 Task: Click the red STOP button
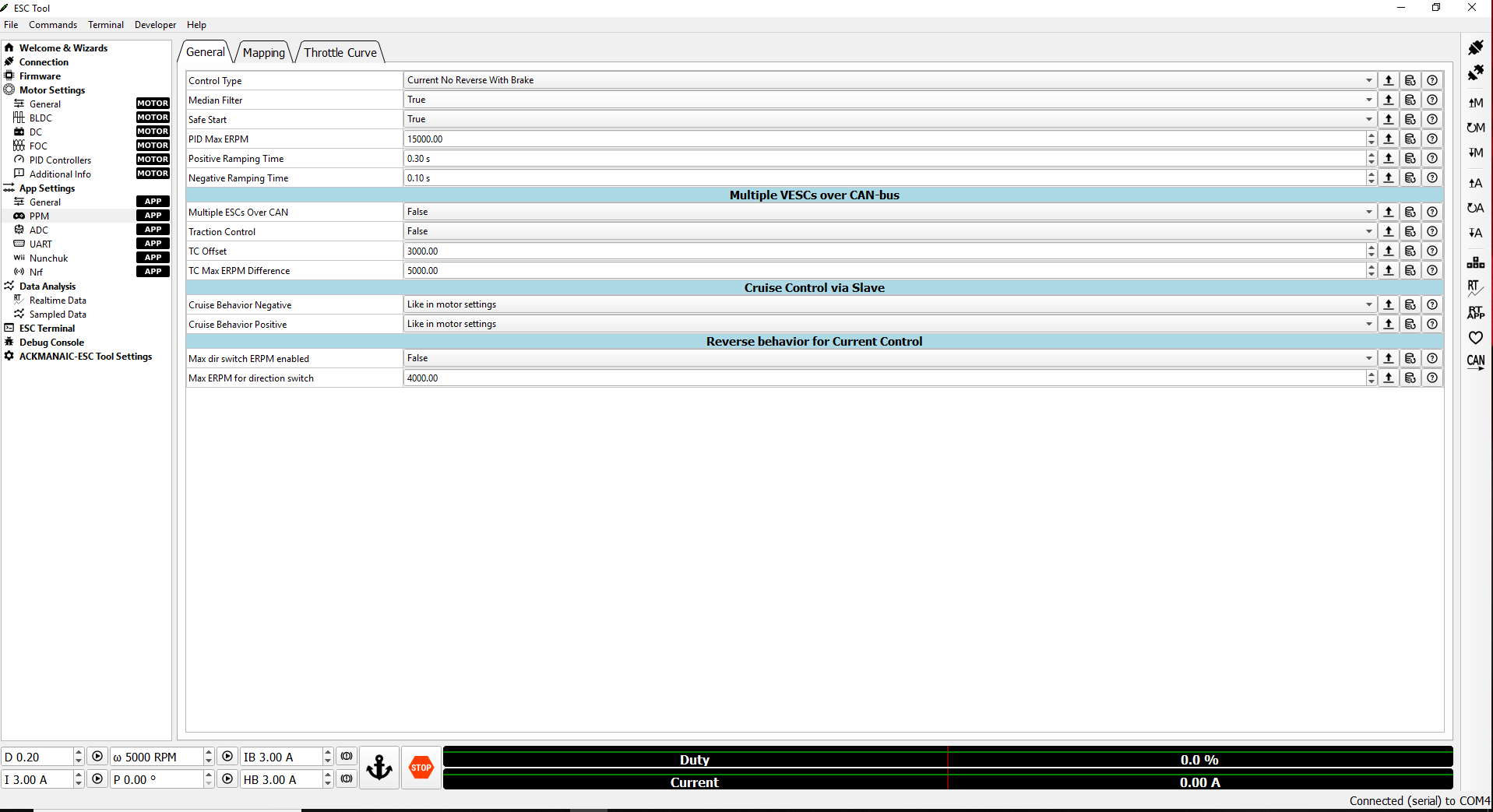[421, 768]
